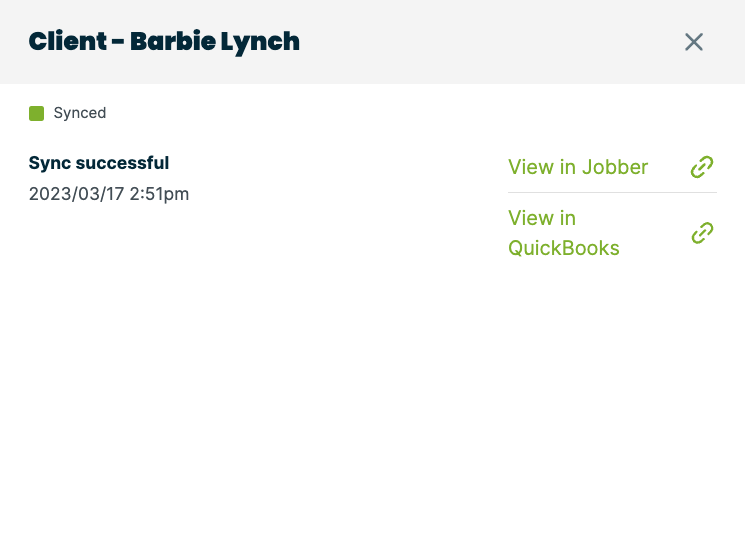This screenshot has width=745, height=545.
Task: Open the View in Jobber link
Action: (x=578, y=167)
